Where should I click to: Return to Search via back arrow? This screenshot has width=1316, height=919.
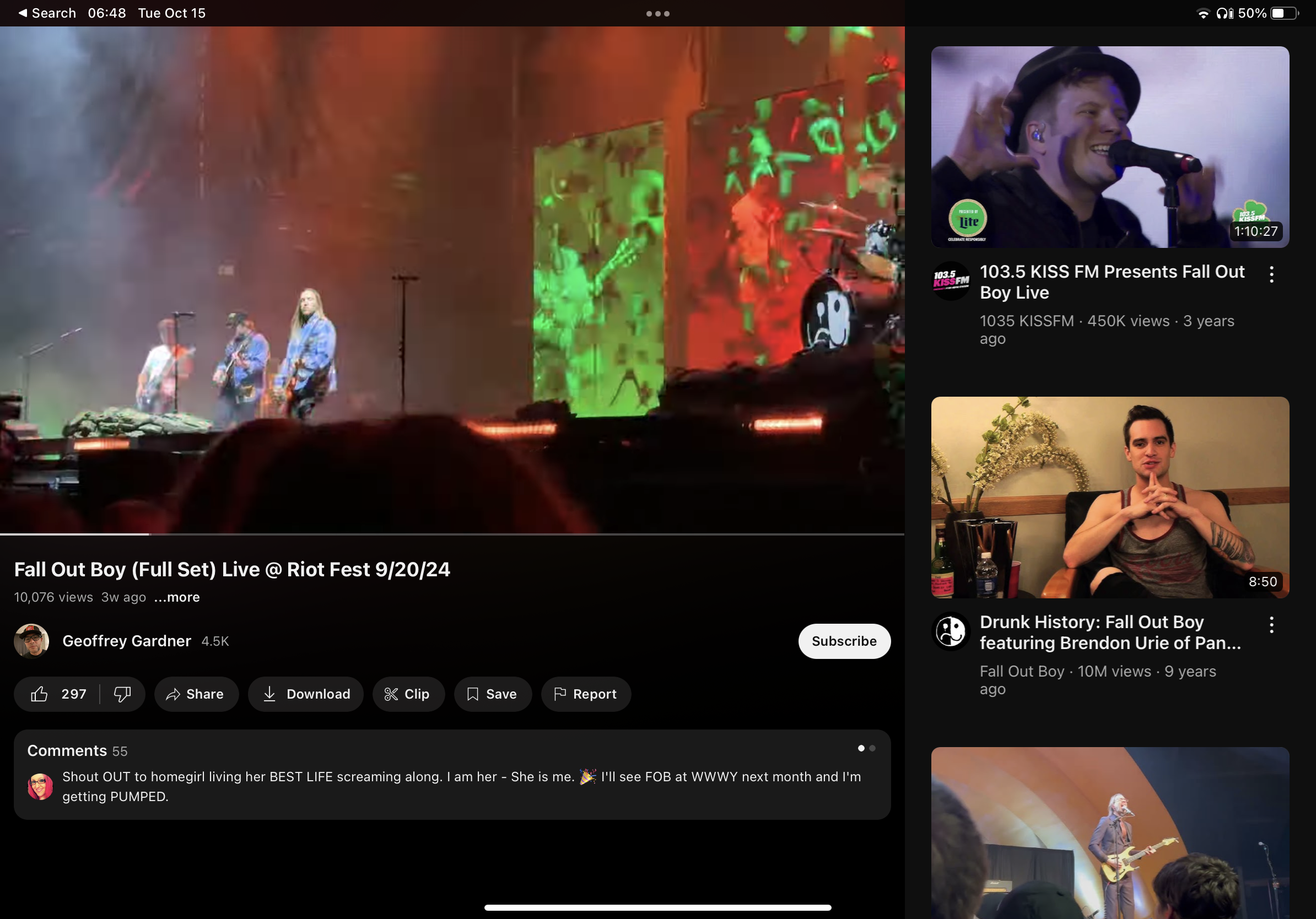click(x=47, y=13)
